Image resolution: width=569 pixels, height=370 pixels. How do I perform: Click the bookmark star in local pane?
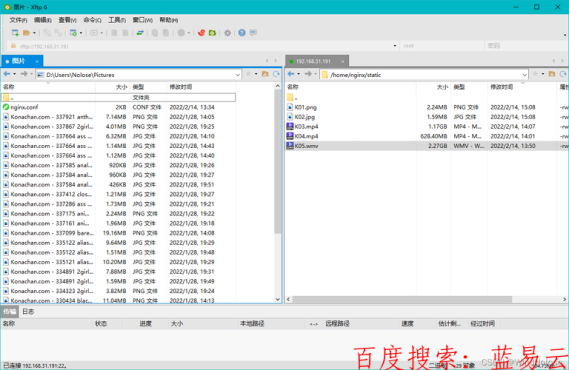[249, 74]
